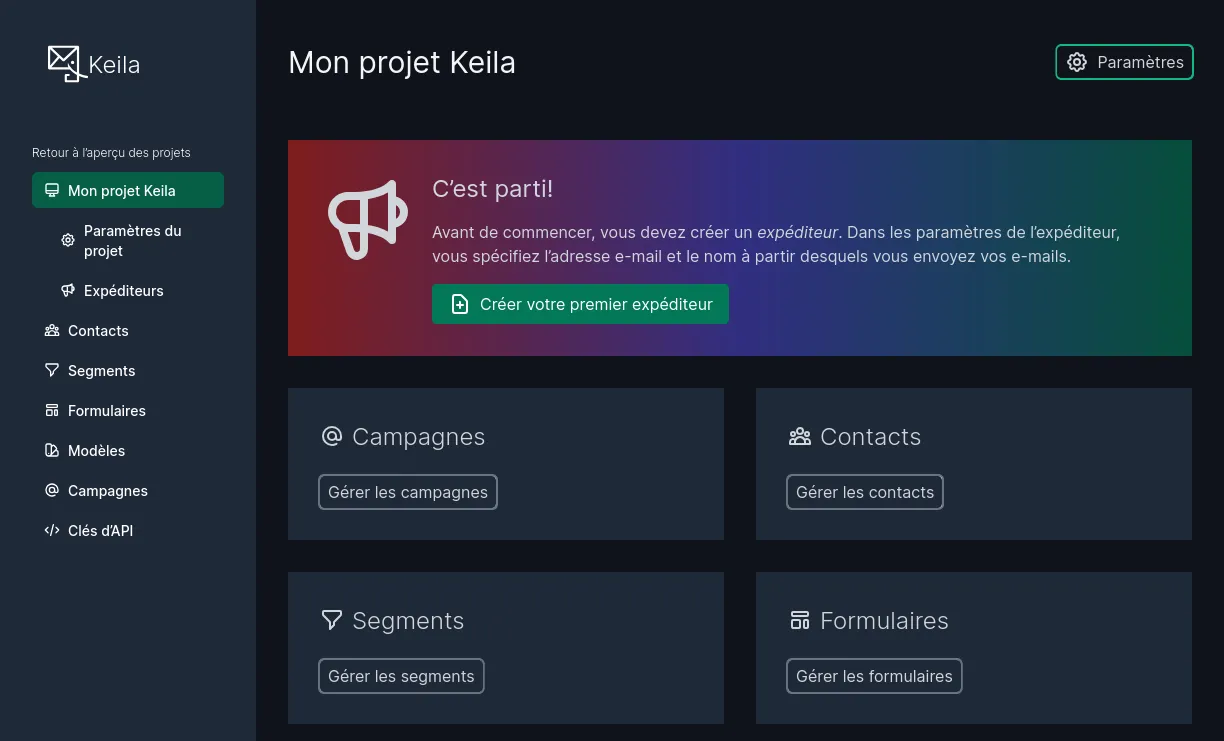
Task: Click the large megaphone banner illustration
Action: (367, 221)
